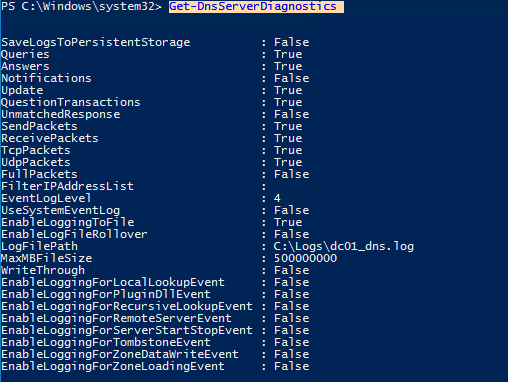The height and width of the screenshot is (382, 508).
Task: Click the True value for EnableLoggingToFile
Action: pos(288,222)
